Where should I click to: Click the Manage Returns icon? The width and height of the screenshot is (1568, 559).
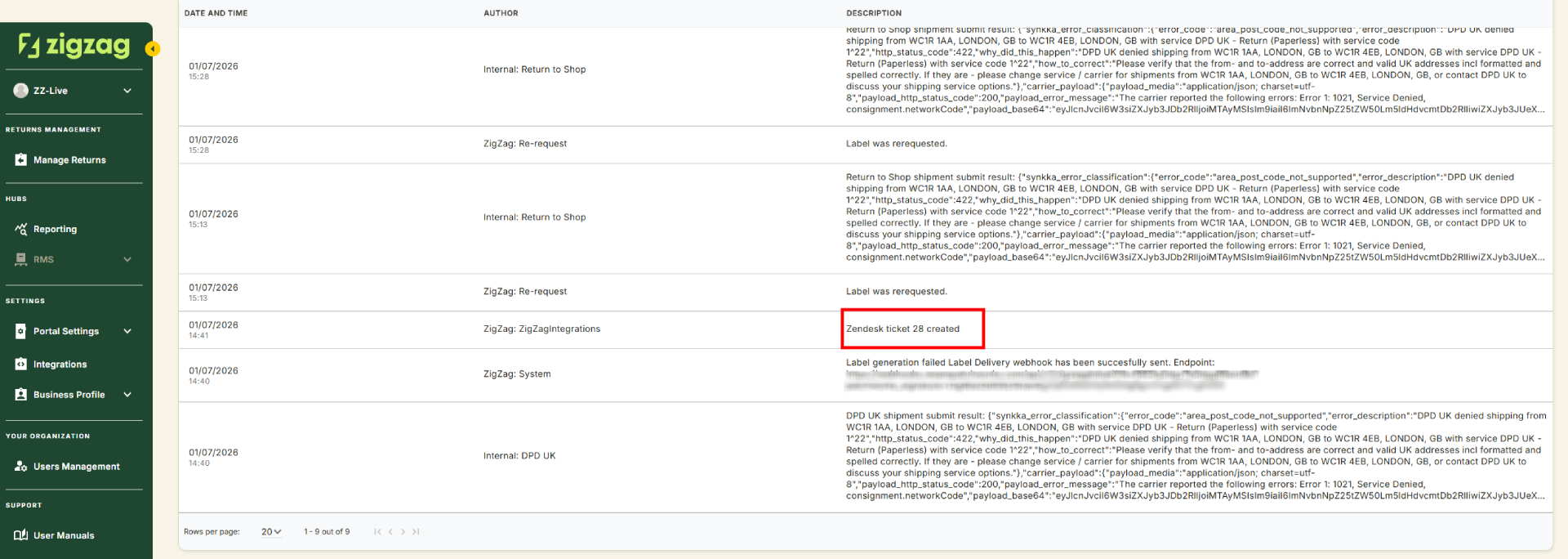coord(20,160)
